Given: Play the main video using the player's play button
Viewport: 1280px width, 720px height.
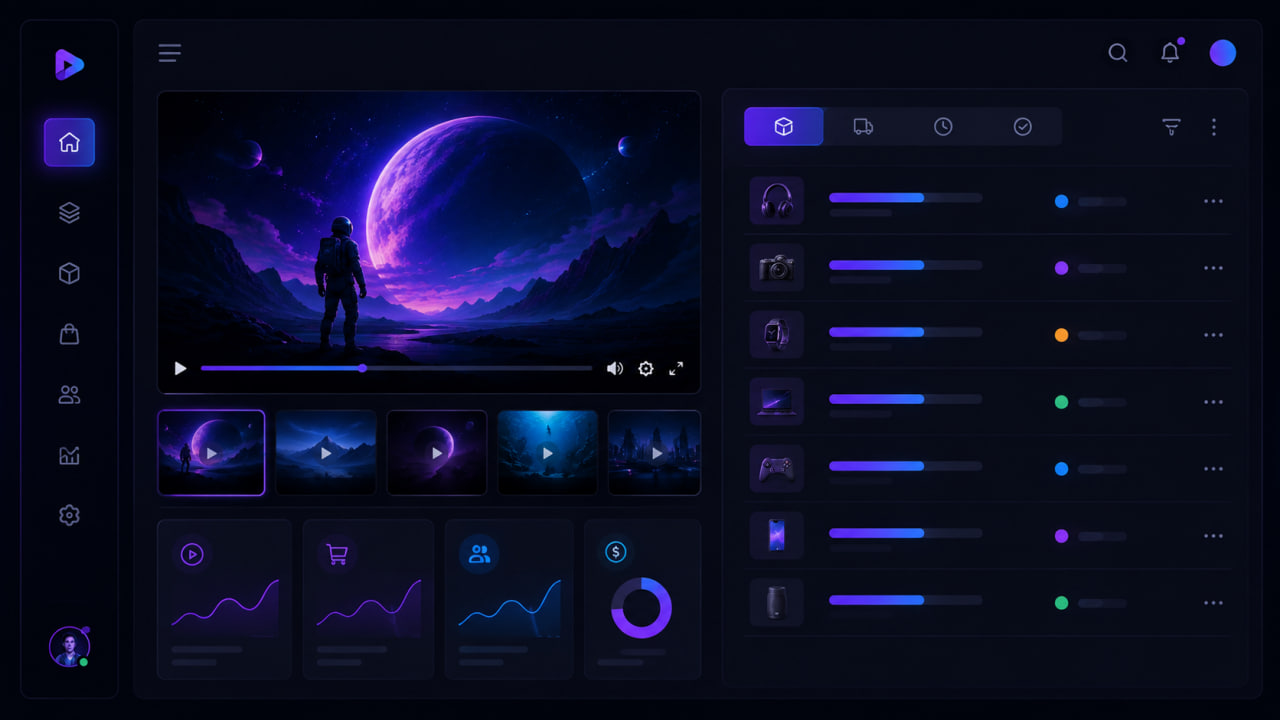Looking at the screenshot, I should [x=181, y=368].
